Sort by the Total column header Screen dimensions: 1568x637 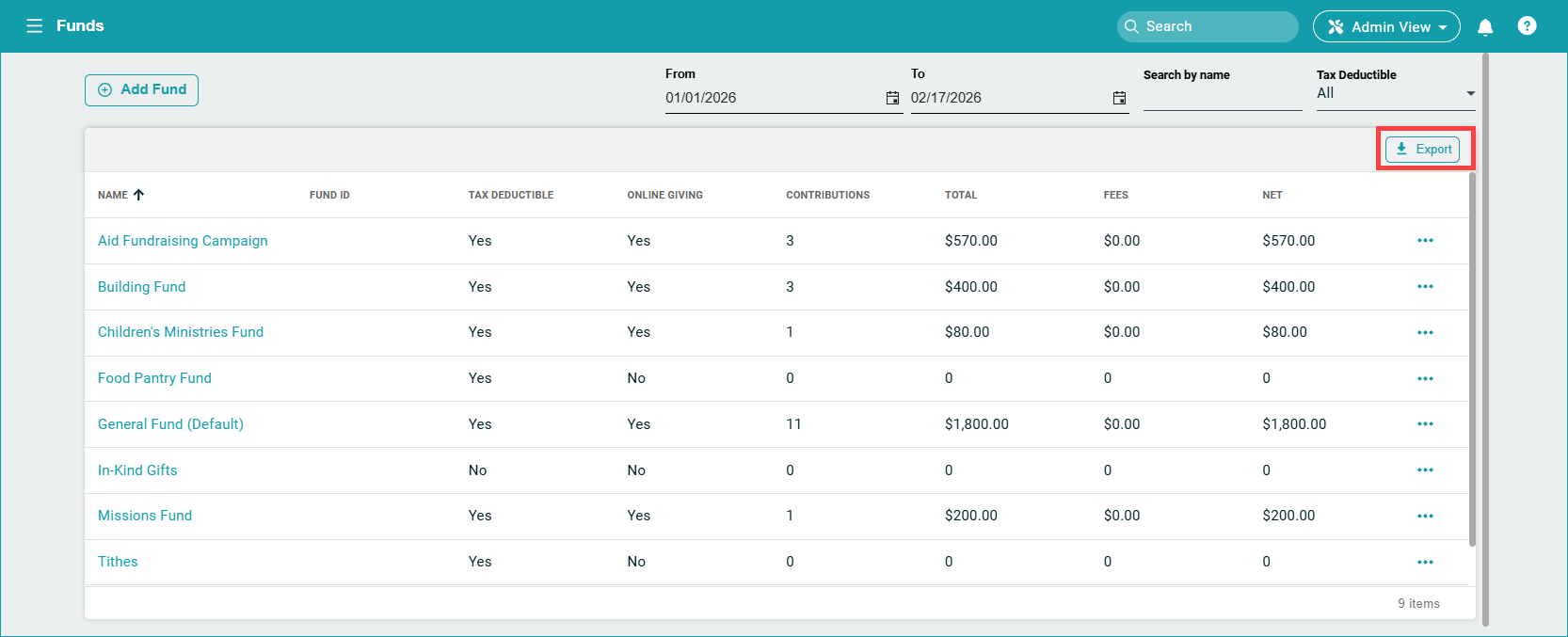coord(960,195)
